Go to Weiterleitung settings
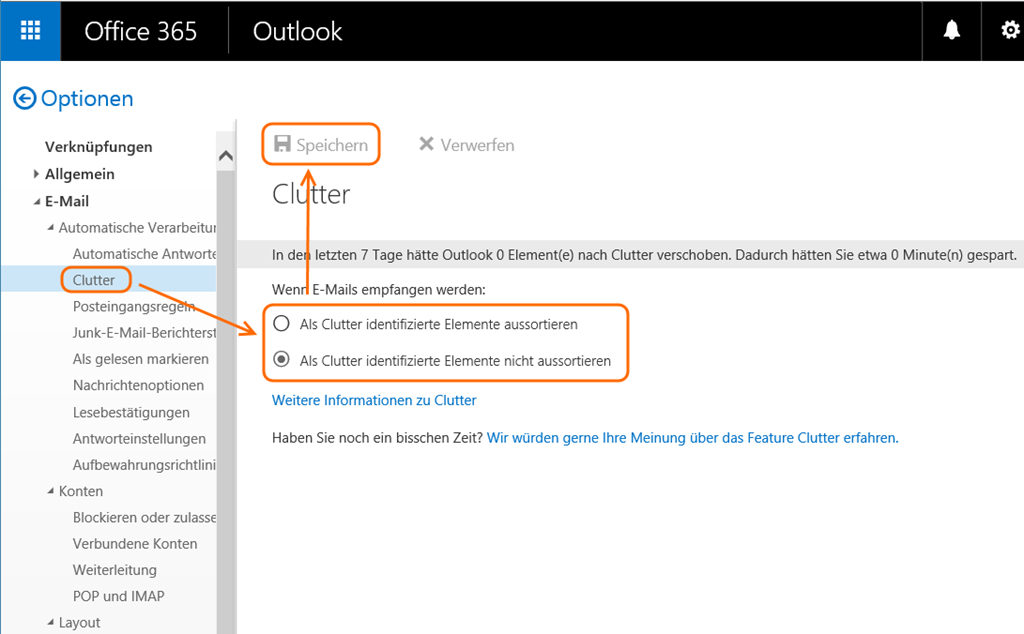This screenshot has width=1024, height=634. point(114,570)
